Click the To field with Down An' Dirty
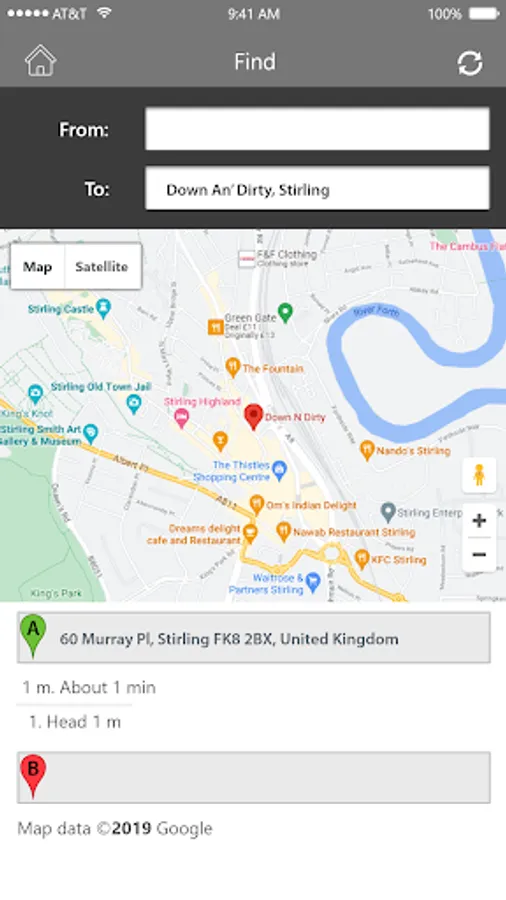Image resolution: width=506 pixels, height=900 pixels. coord(317,189)
